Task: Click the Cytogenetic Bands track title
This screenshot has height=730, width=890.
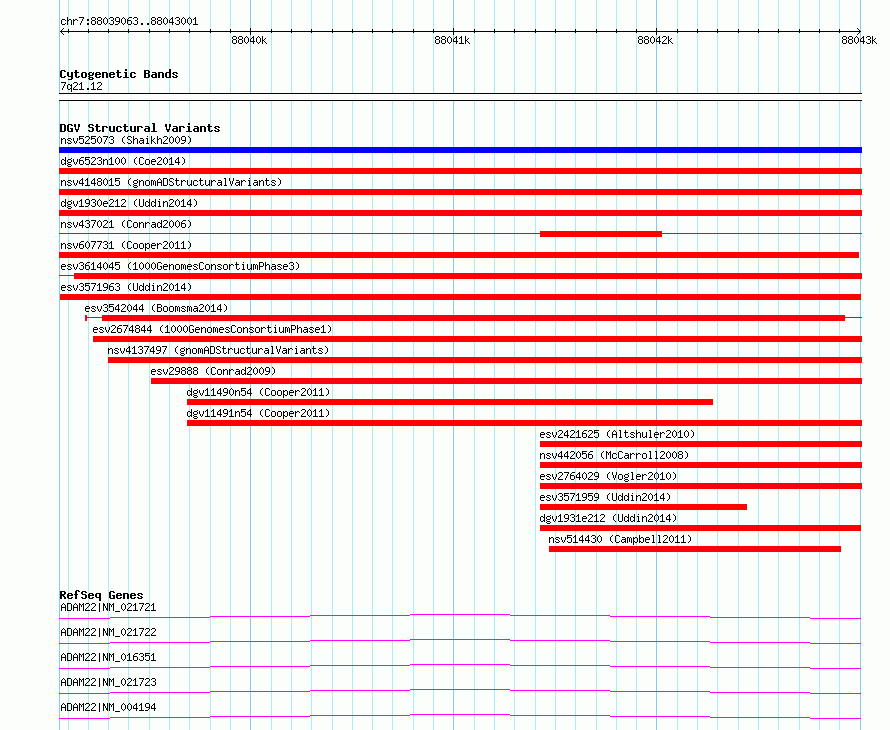Action: pyautogui.click(x=119, y=74)
